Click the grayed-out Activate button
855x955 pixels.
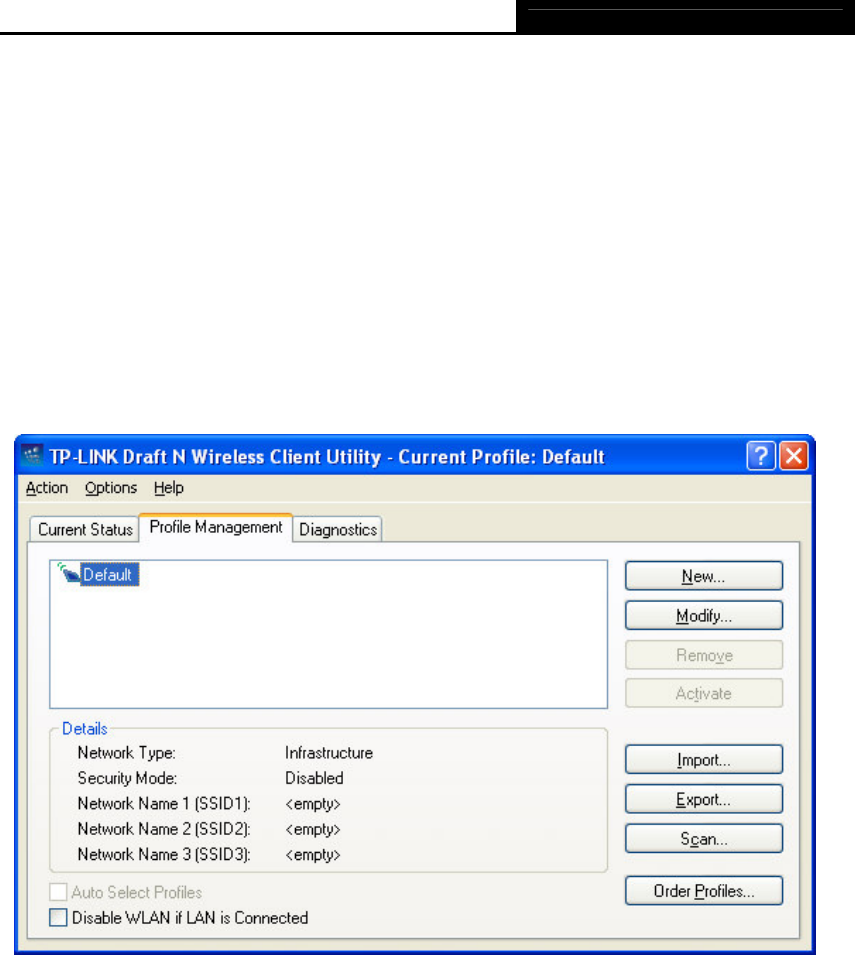pyautogui.click(x=703, y=693)
